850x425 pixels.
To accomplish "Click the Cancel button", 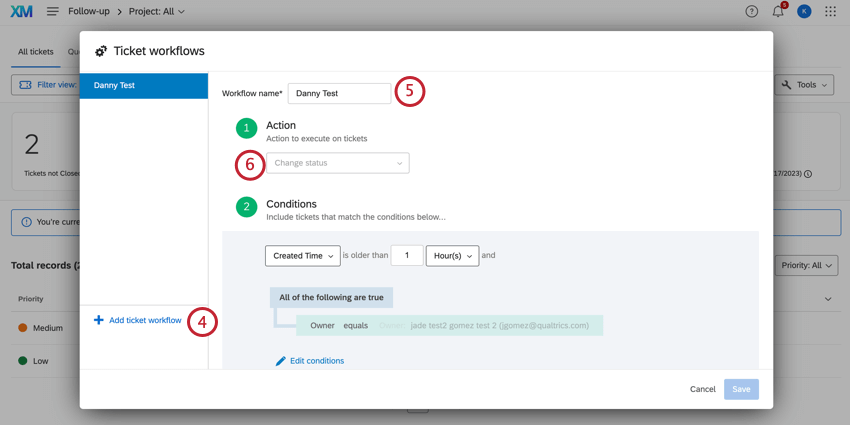I will (703, 389).
